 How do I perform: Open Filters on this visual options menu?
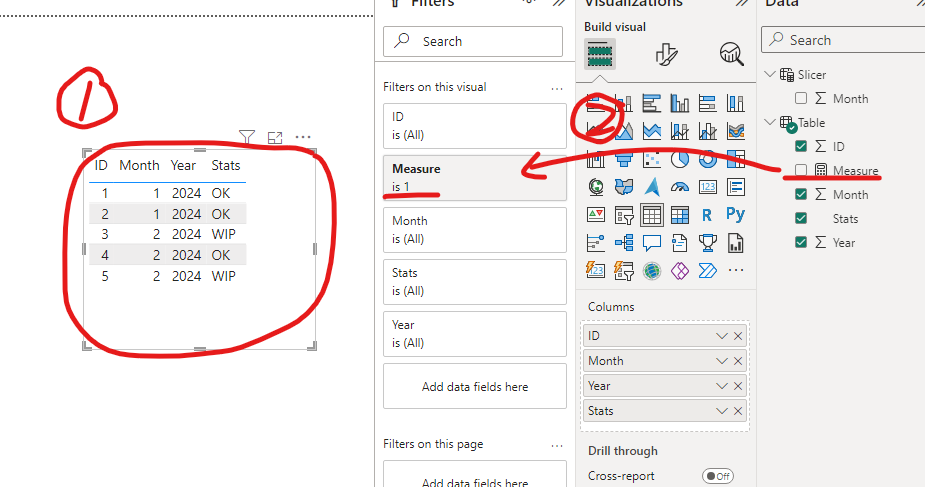pos(557,88)
